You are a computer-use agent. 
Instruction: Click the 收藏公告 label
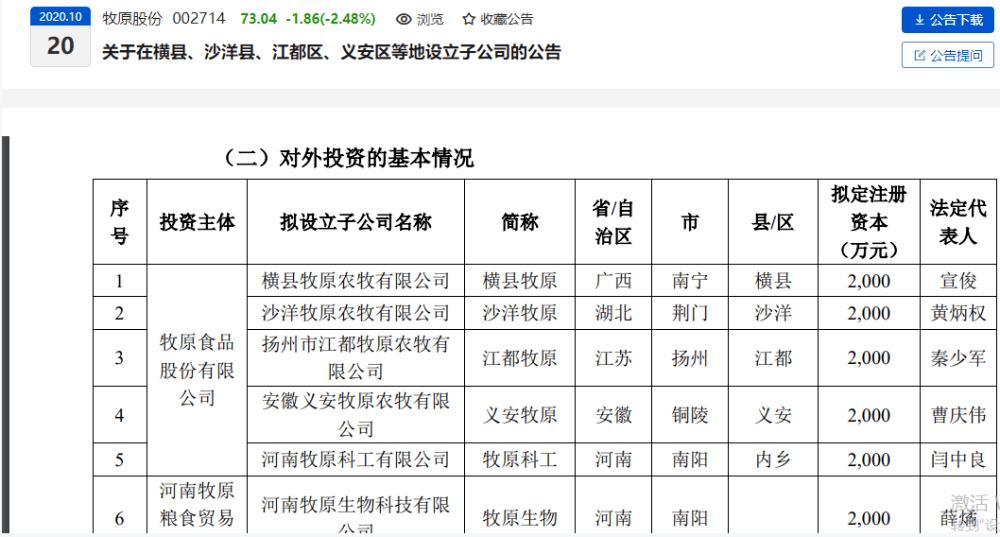[506, 19]
